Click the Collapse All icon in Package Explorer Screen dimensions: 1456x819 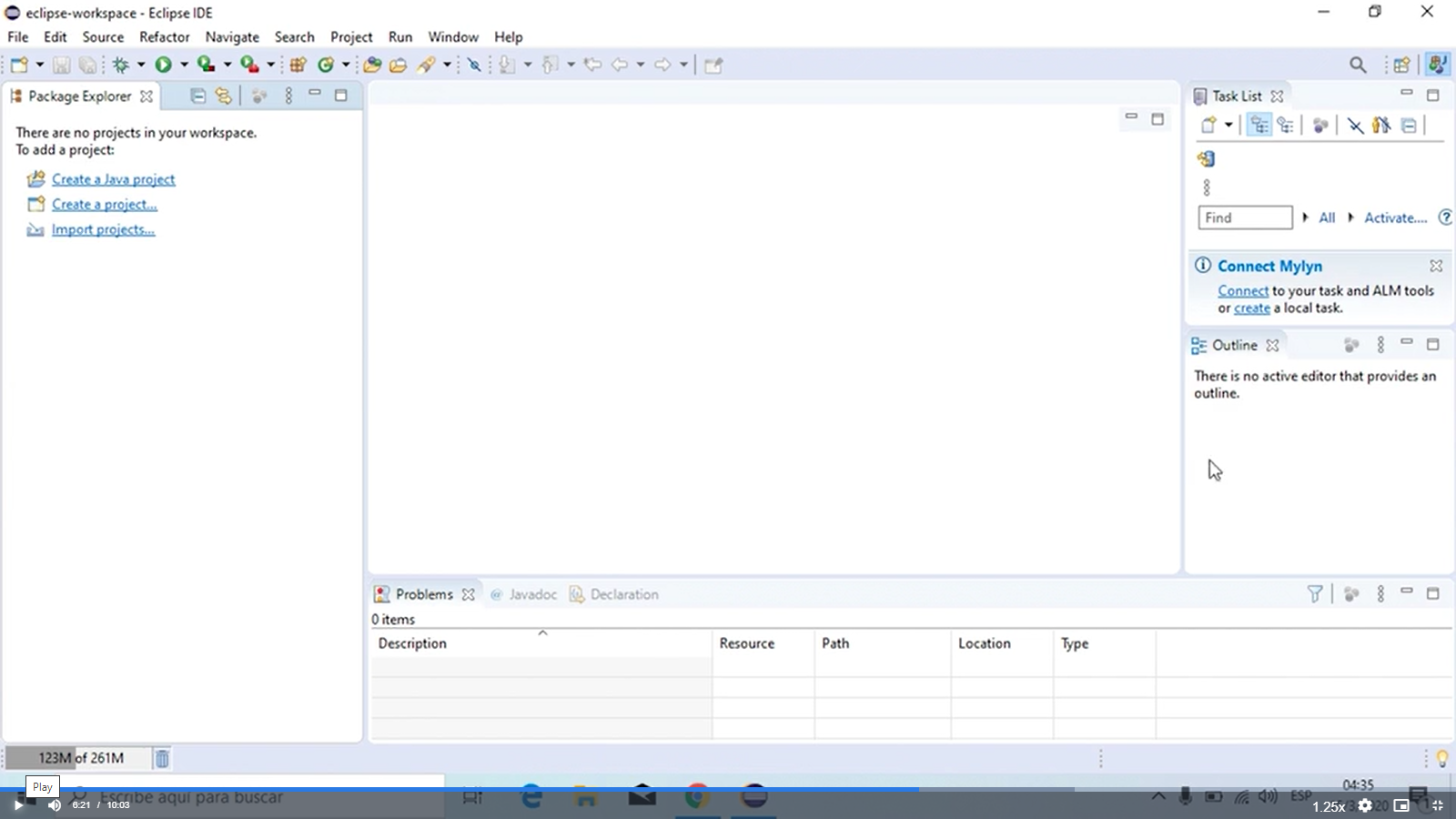pos(197,96)
